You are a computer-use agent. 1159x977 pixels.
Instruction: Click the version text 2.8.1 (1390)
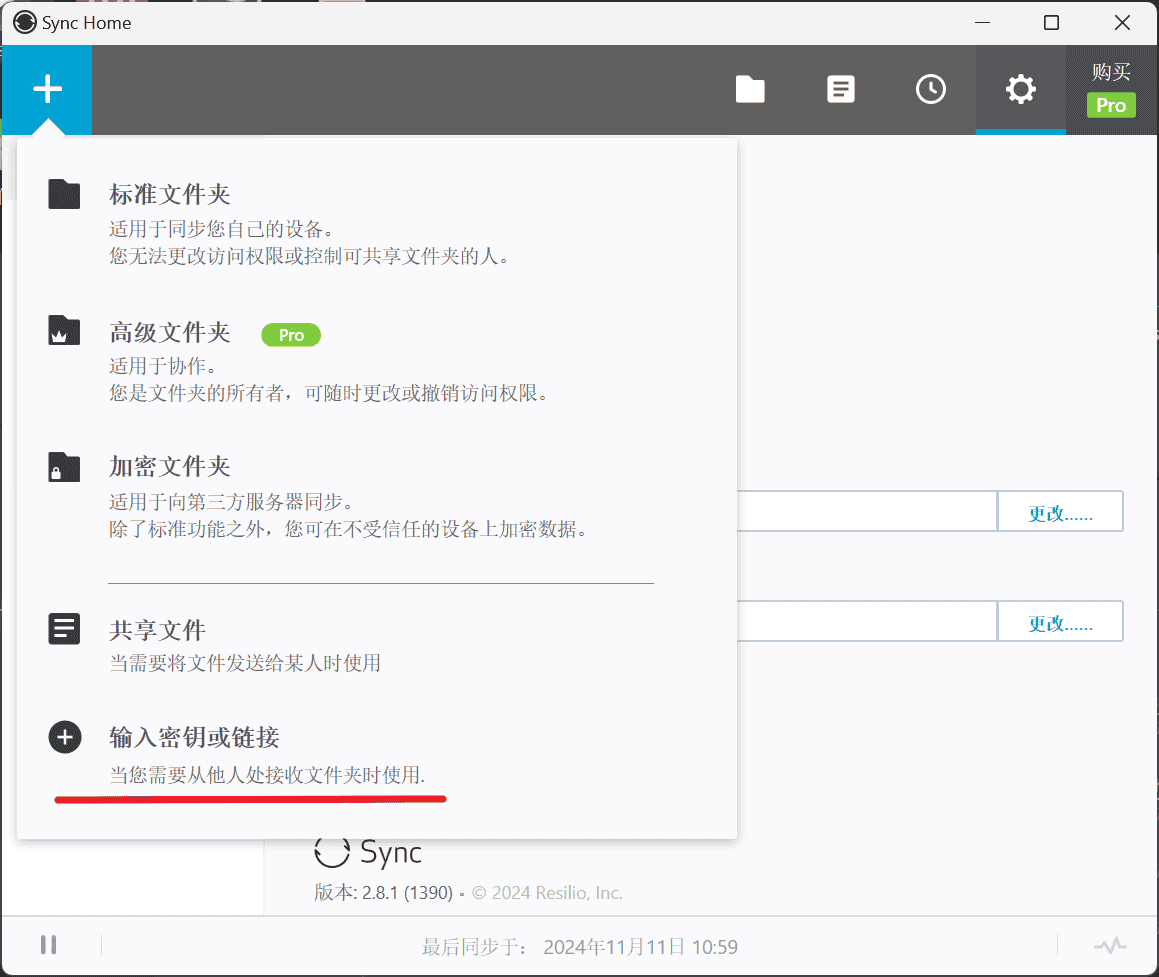click(407, 893)
